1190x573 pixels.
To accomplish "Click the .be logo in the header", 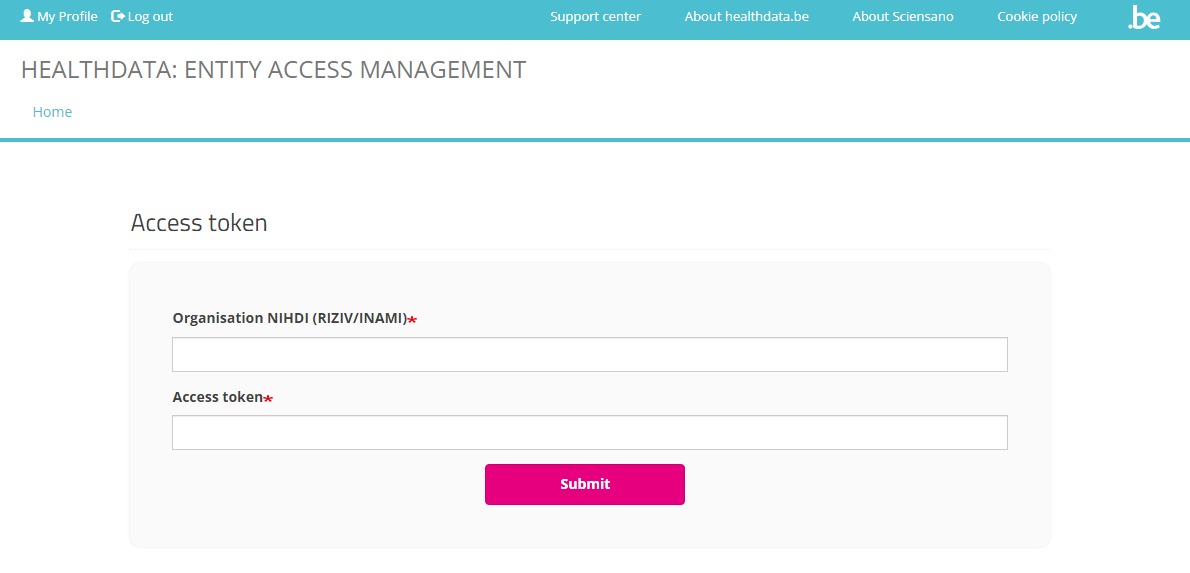I will click(1143, 17).
